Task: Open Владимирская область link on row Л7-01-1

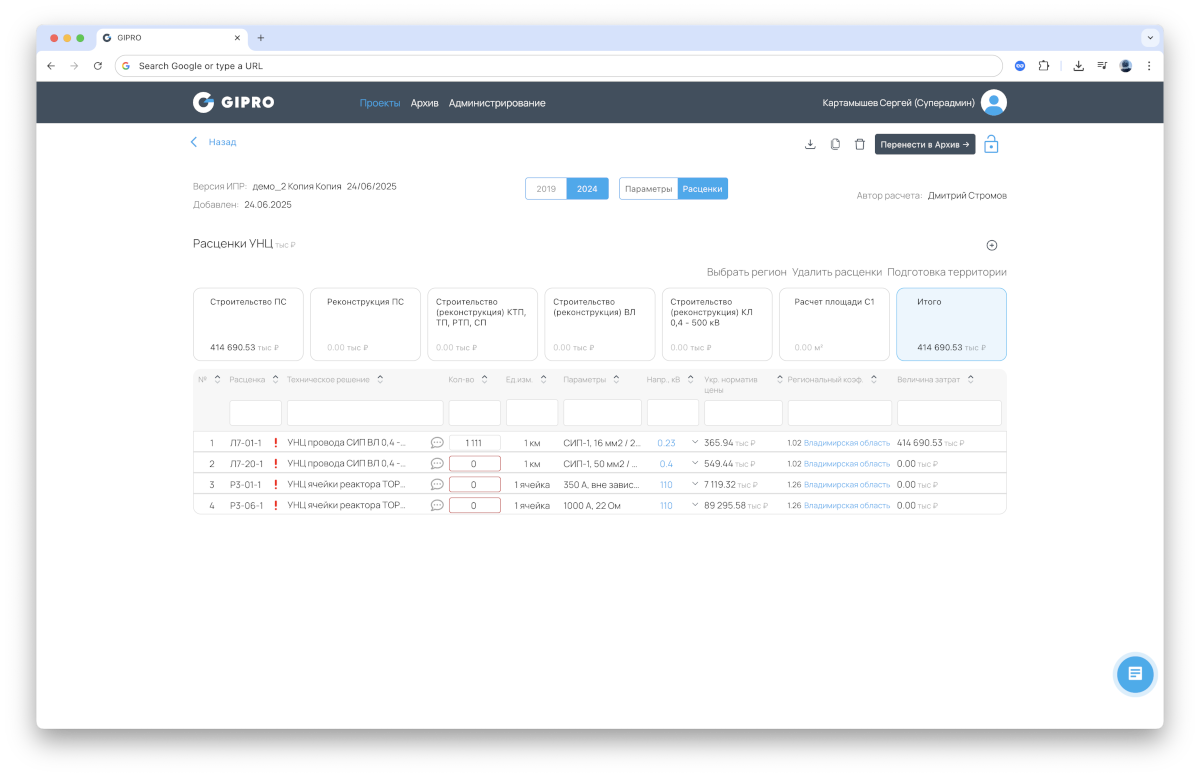Action: pyautogui.click(x=847, y=442)
